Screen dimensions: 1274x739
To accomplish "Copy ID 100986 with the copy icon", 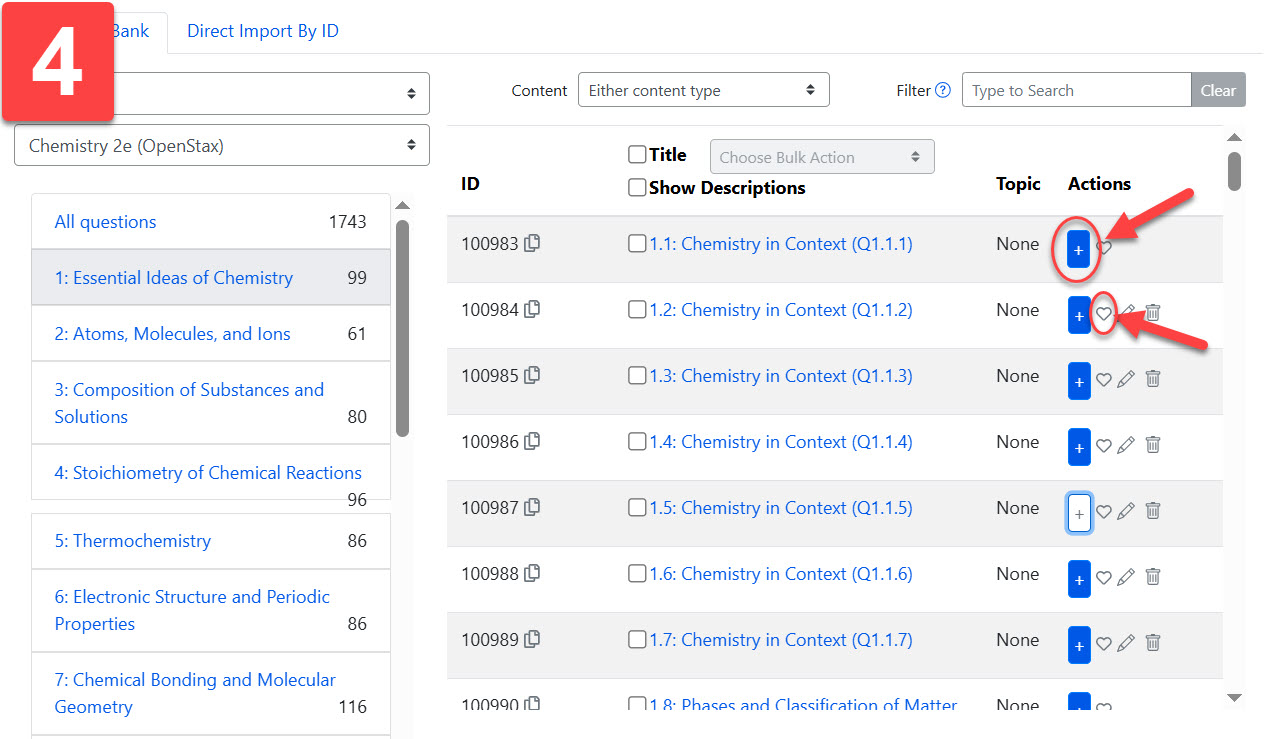I will 532,441.
